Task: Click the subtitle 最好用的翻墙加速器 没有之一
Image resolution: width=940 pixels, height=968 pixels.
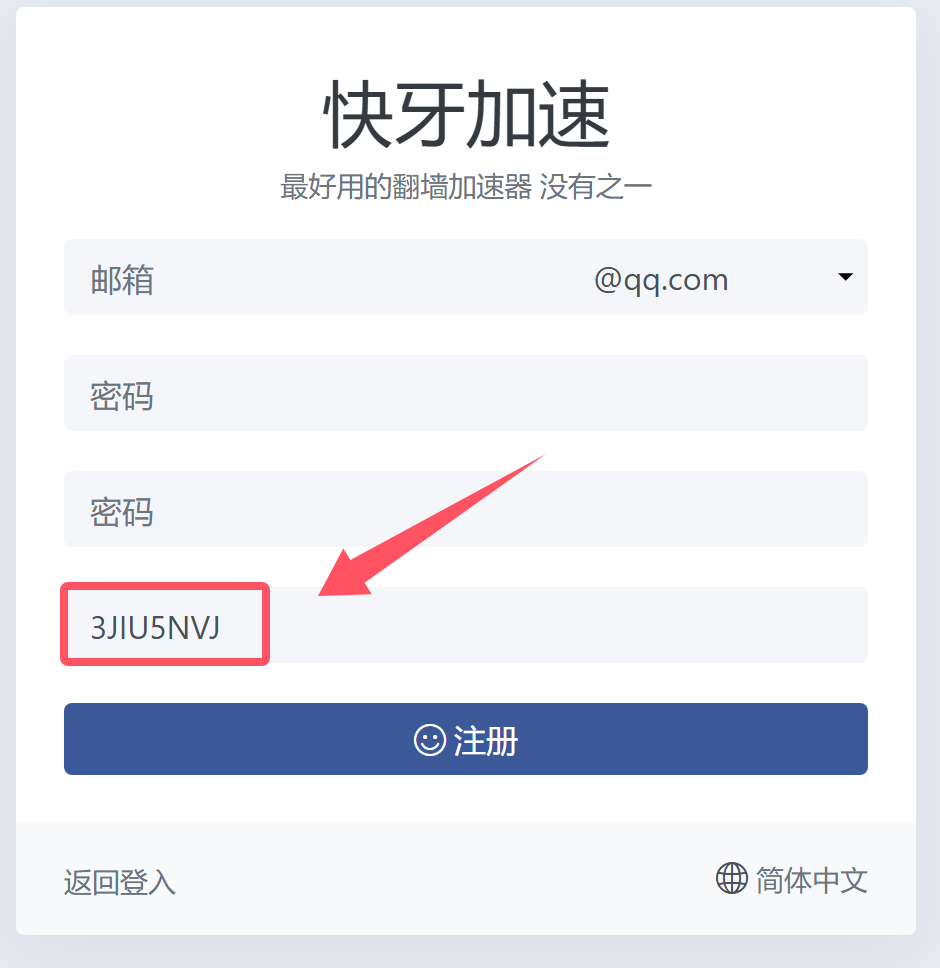Action: pos(466,186)
